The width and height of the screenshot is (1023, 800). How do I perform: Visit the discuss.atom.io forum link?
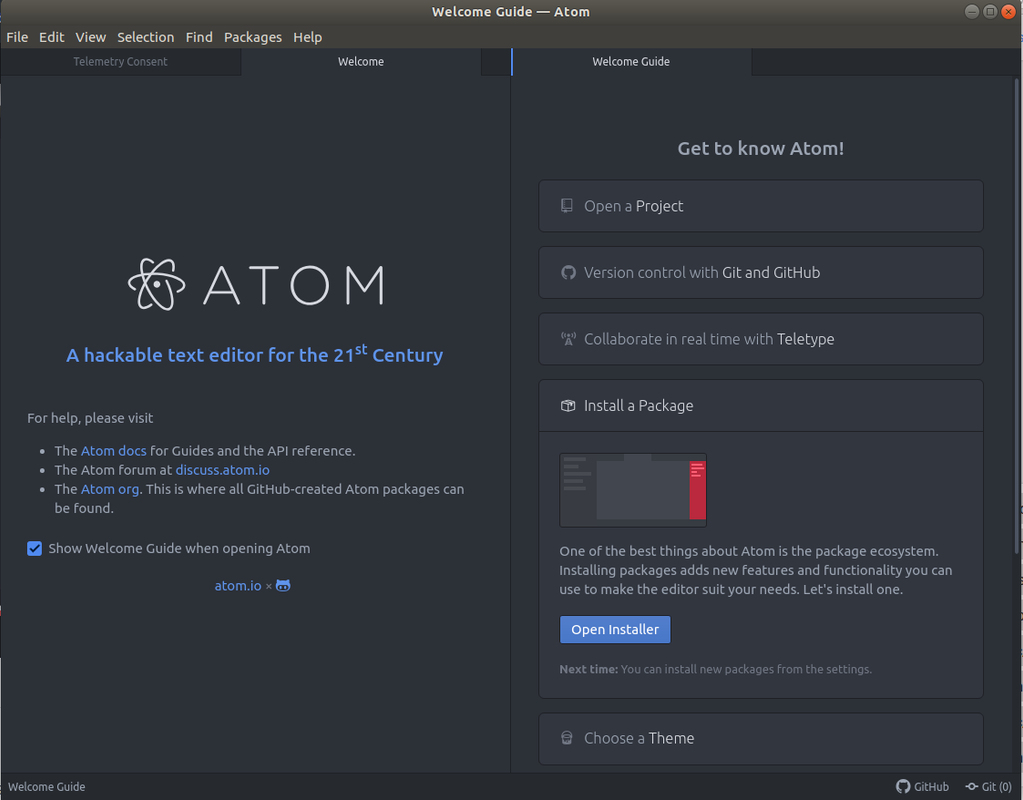(222, 470)
